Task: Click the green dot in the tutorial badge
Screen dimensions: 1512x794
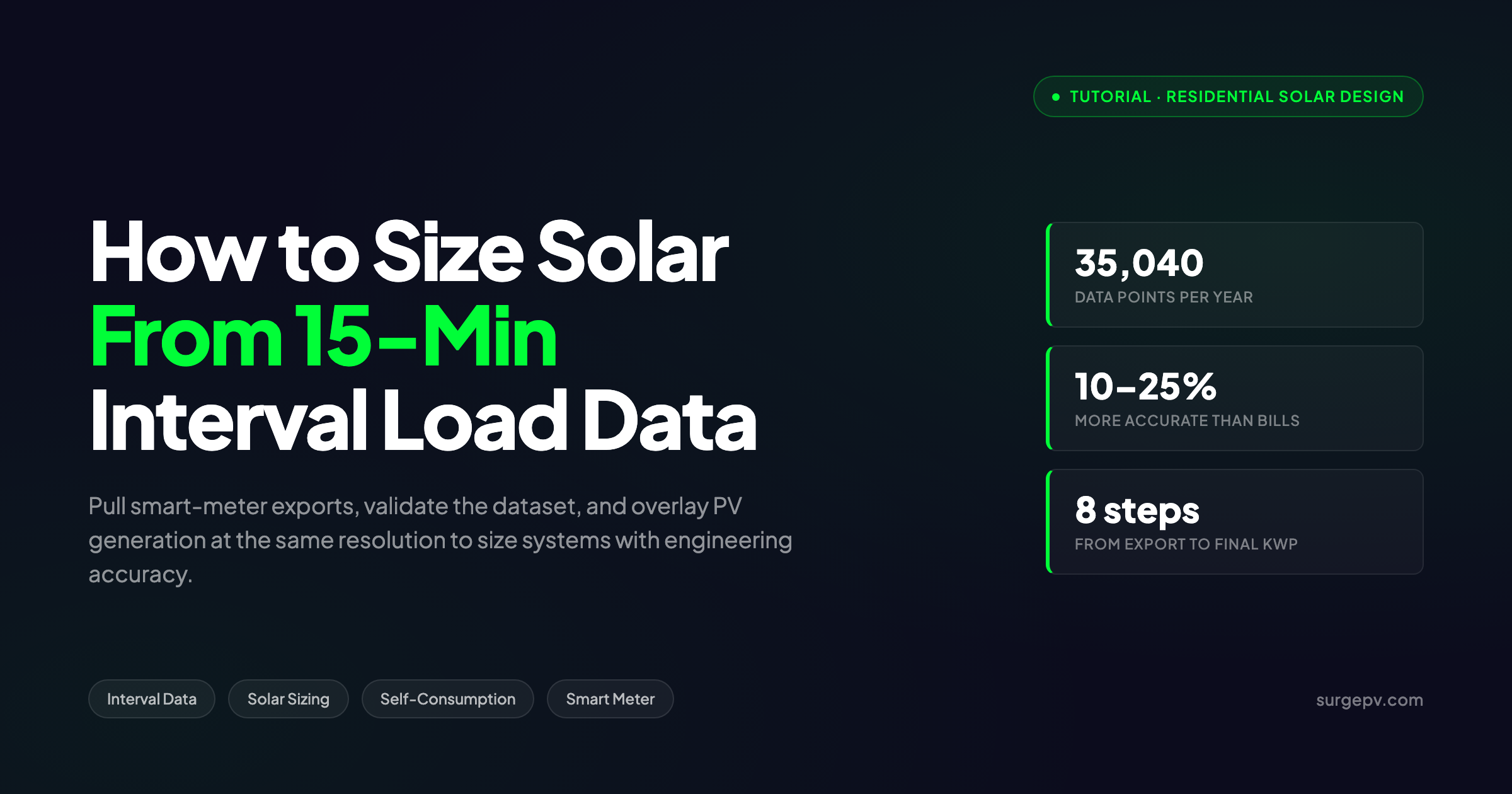Action: pos(1056,97)
